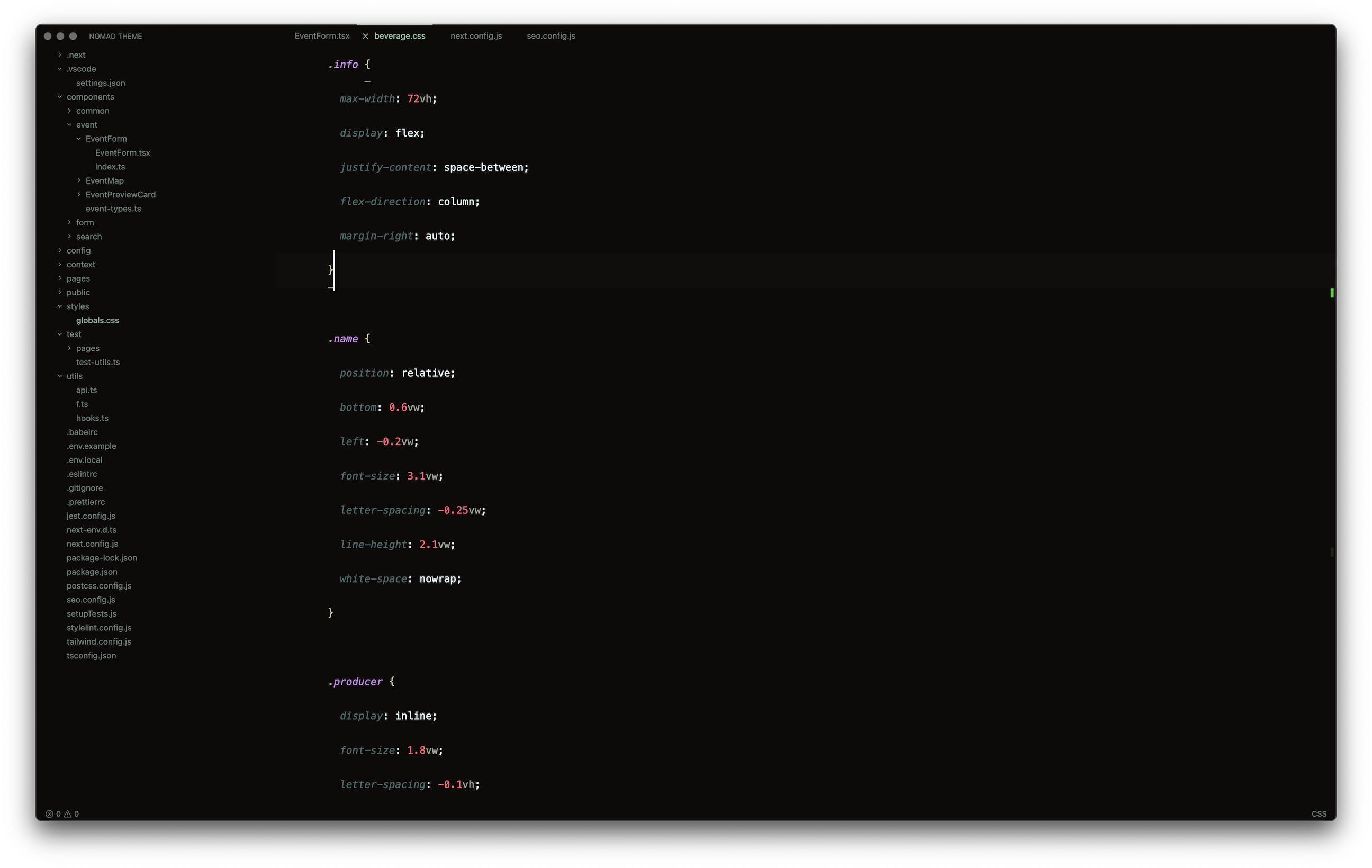This screenshot has height=868, width=1372.
Task: Click the errors count icon in the status bar
Action: (50, 814)
